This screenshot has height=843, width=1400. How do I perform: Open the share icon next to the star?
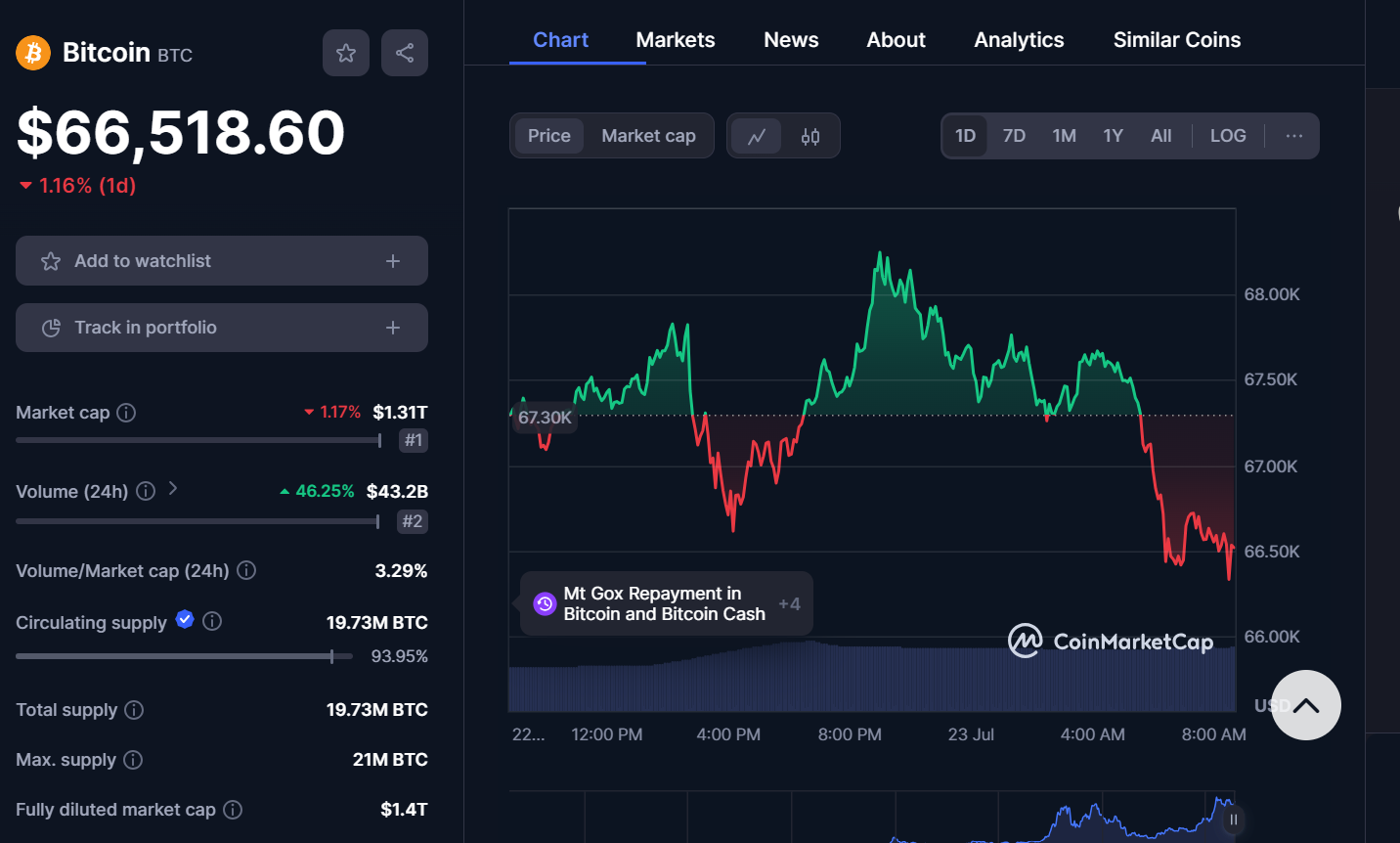click(x=404, y=53)
